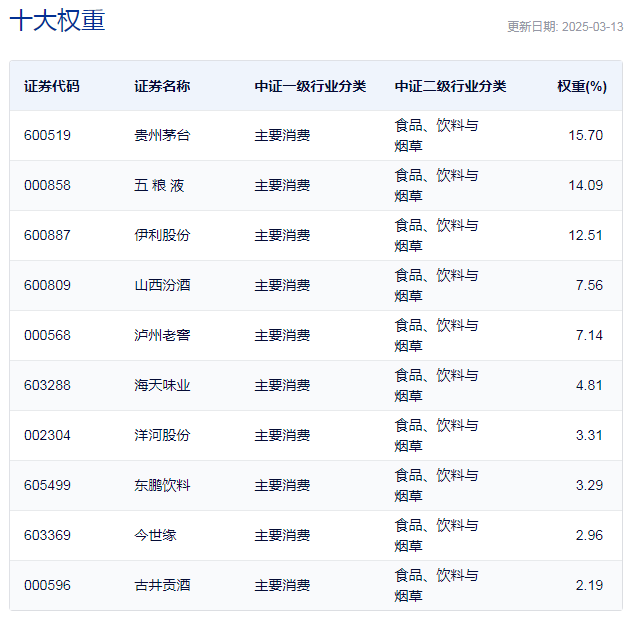Select the name 五粮液

(159, 185)
